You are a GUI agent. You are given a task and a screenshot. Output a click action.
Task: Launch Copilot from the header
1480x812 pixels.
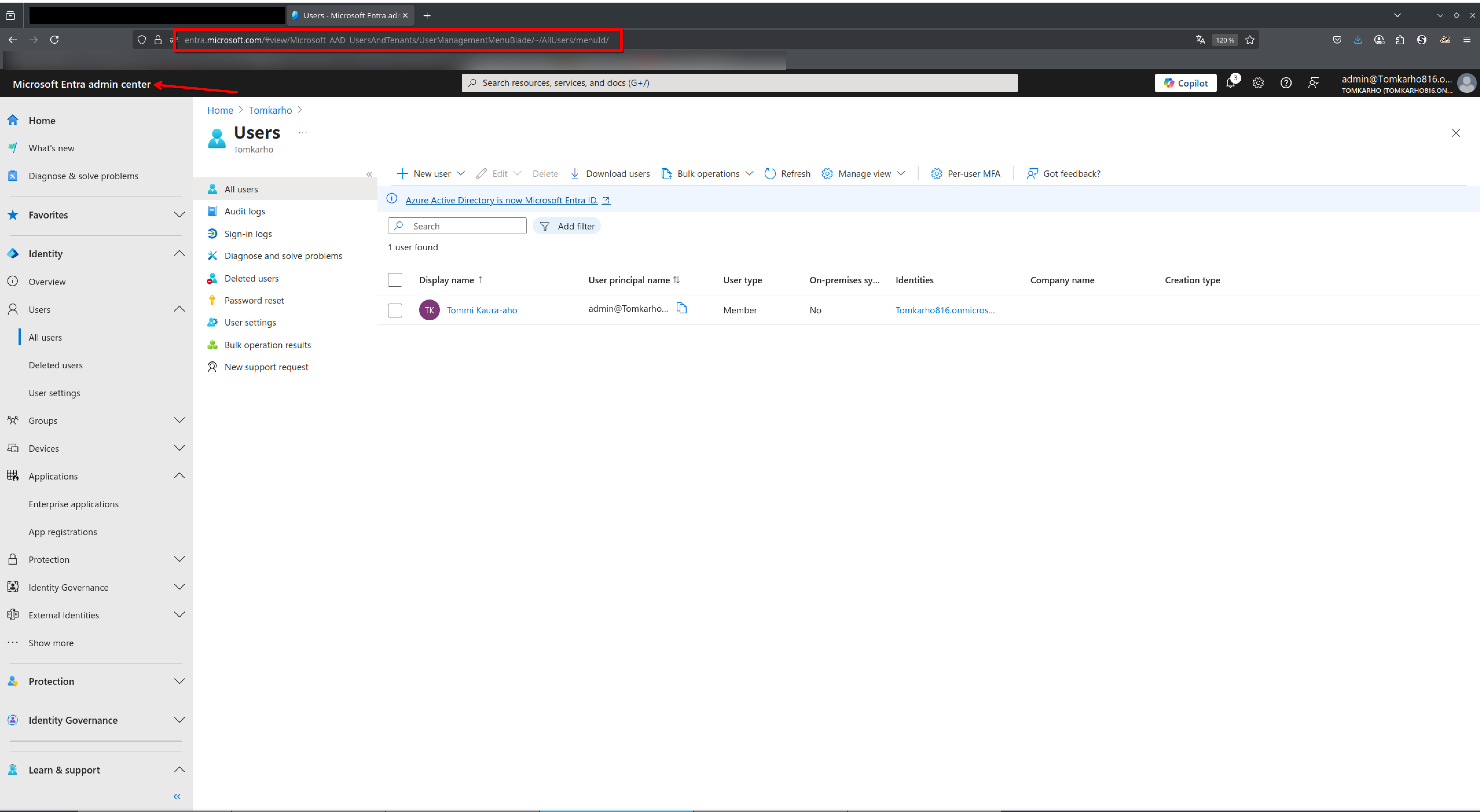[x=1185, y=83]
